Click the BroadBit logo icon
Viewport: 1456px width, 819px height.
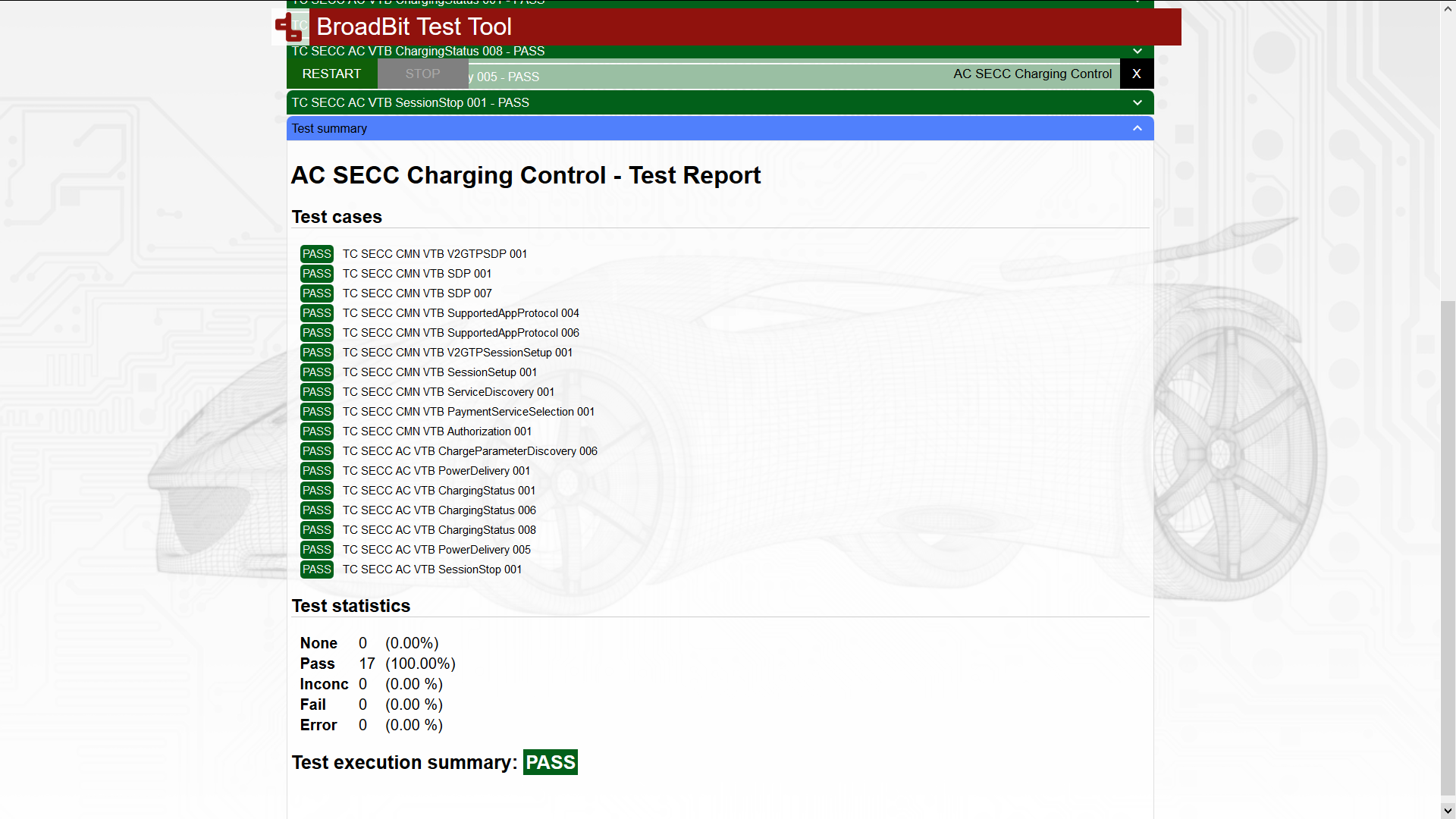290,27
